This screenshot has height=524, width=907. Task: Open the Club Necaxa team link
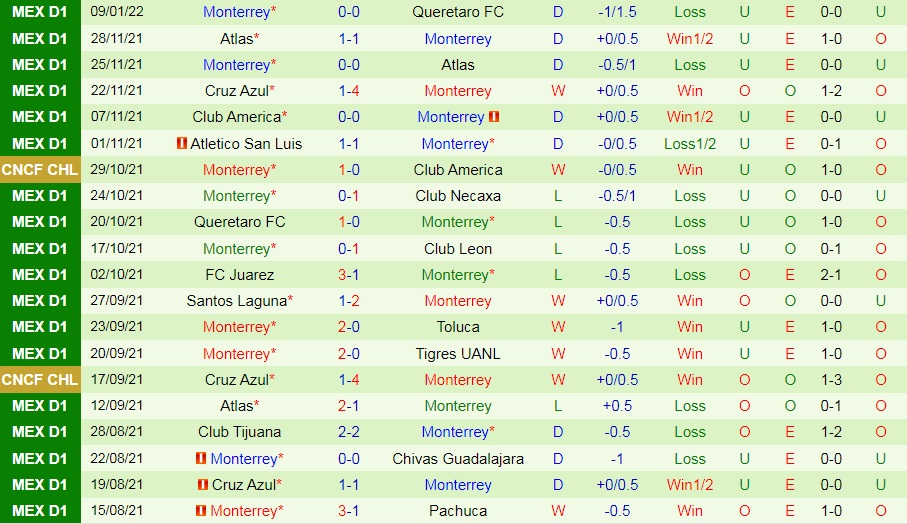click(457, 196)
